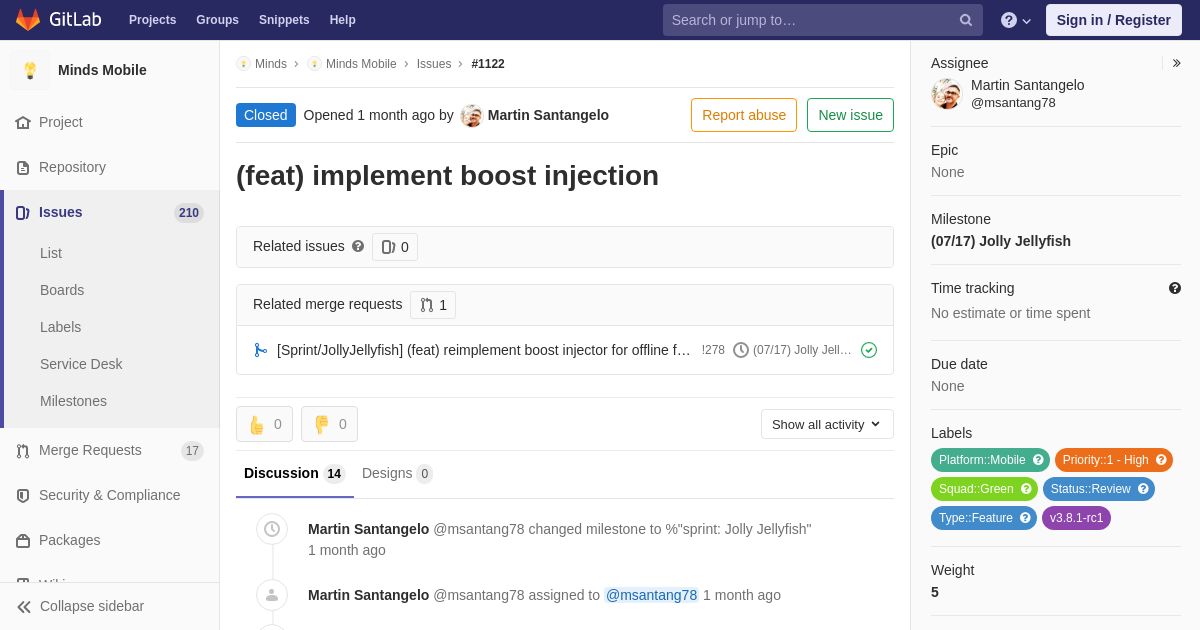Open the (07/17) Jolly Jellyfish milestone link
Image resolution: width=1200 pixels, height=630 pixels.
[1001, 241]
